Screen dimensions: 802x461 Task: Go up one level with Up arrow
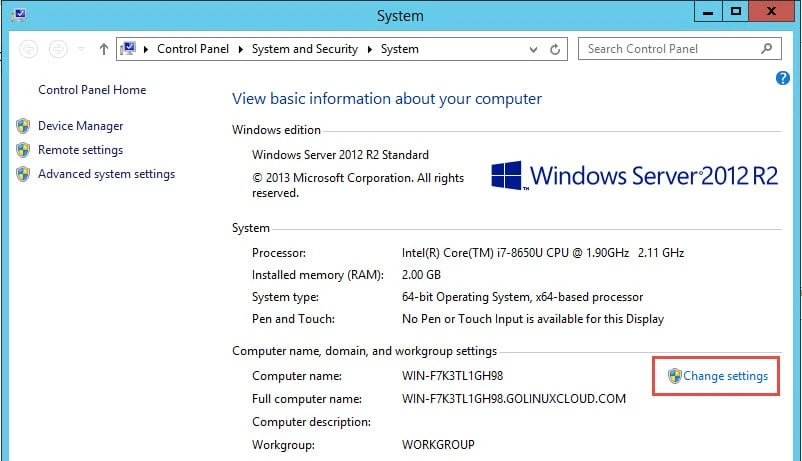click(x=104, y=49)
